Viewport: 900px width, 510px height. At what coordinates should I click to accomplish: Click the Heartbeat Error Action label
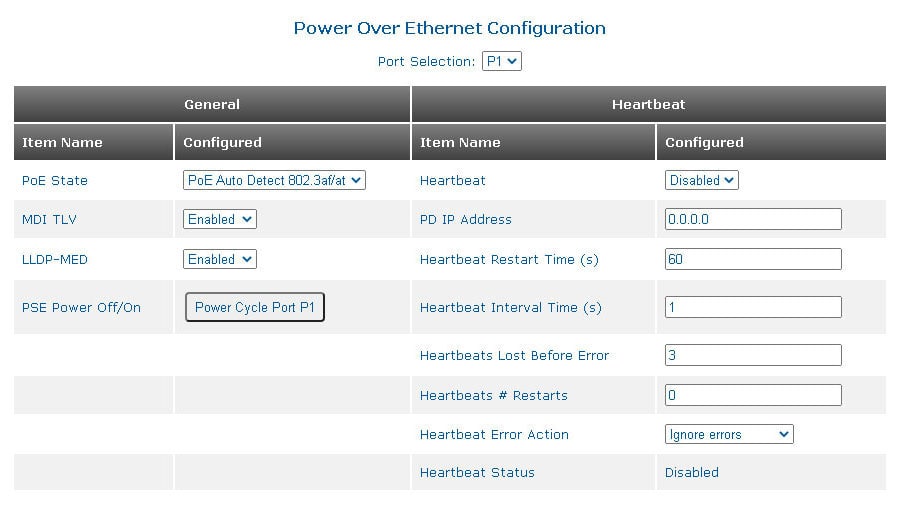pyautogui.click(x=494, y=435)
